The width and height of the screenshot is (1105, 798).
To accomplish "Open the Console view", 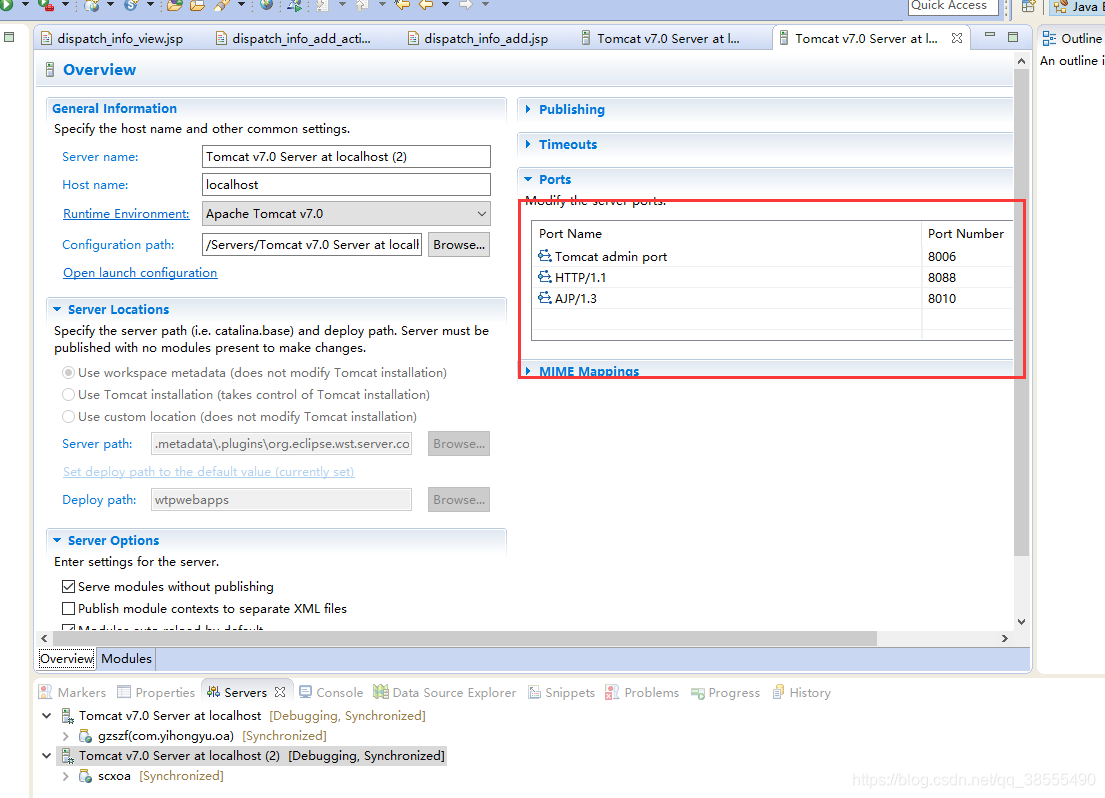I will point(331,693).
